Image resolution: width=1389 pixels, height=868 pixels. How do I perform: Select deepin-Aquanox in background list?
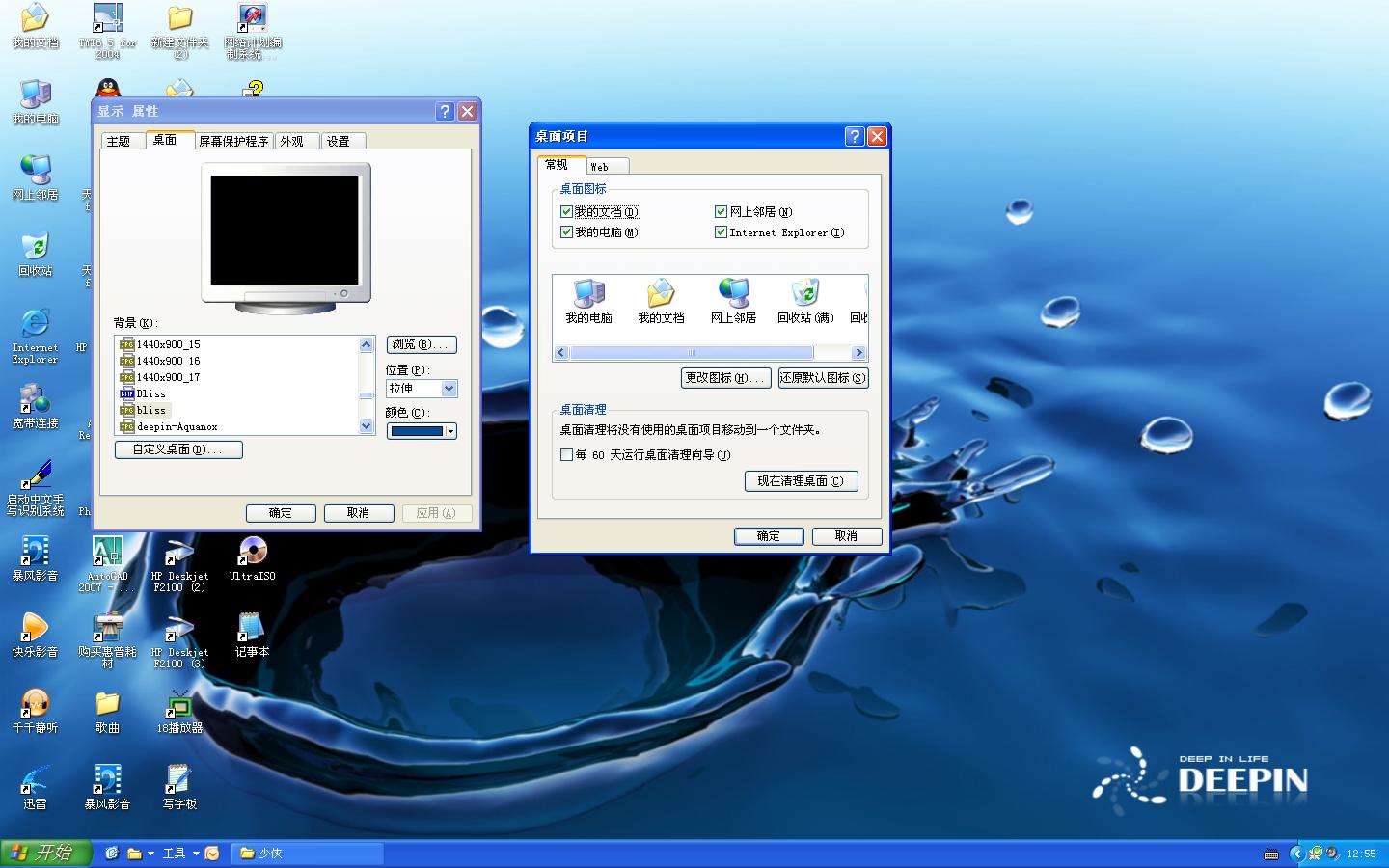pyautogui.click(x=177, y=426)
